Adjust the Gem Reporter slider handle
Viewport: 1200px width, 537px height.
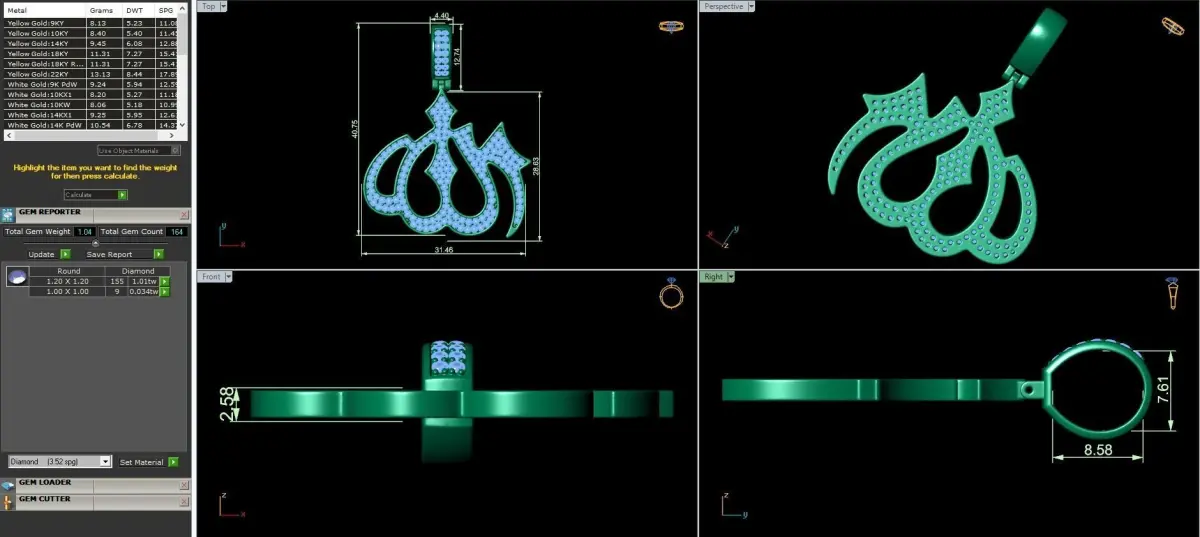click(x=95, y=243)
